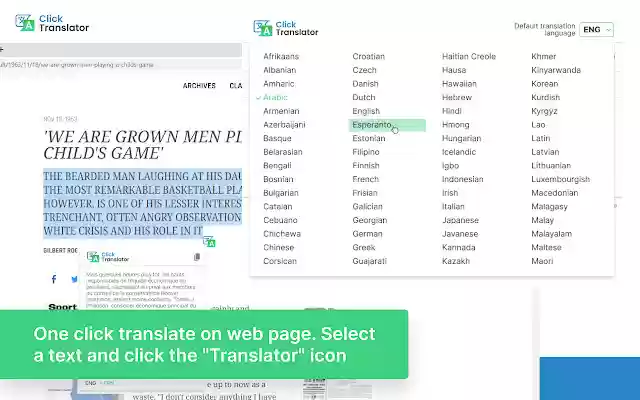The height and width of the screenshot is (400, 640).
Task: Select French language
Action: pos(365,179)
